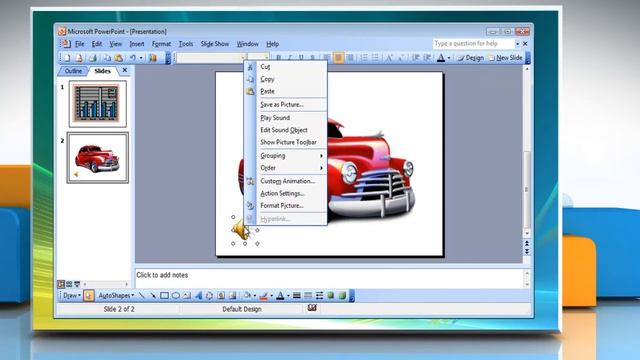Click the Line Color brush on Drawing toolbar
Screen dimensions: 640x360
pos(264,296)
